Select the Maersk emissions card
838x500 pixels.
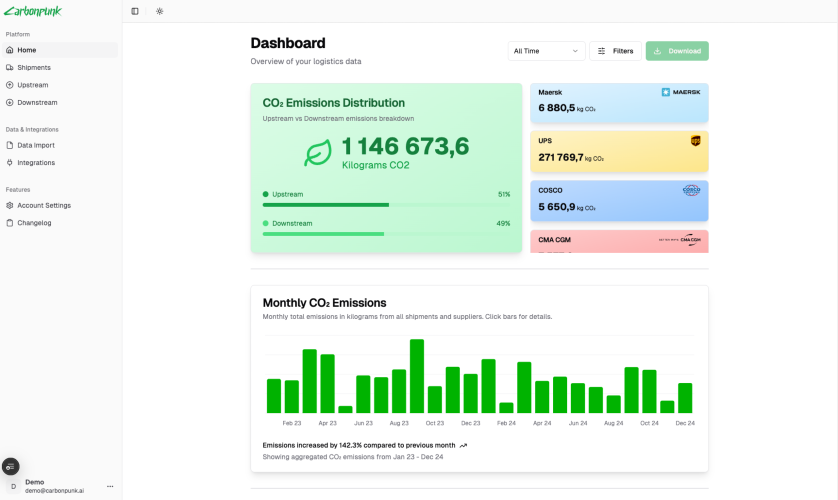(619, 103)
